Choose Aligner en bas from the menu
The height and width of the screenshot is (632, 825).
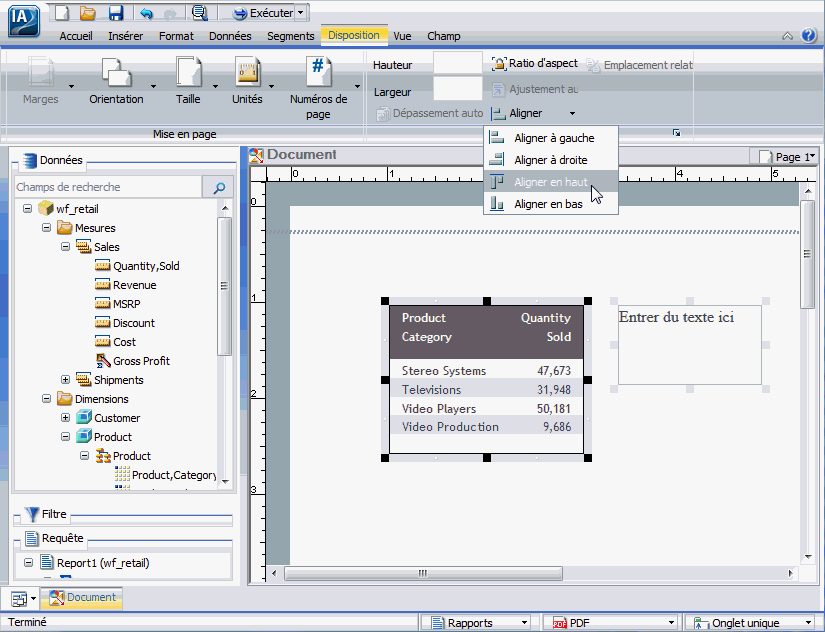coord(550,204)
